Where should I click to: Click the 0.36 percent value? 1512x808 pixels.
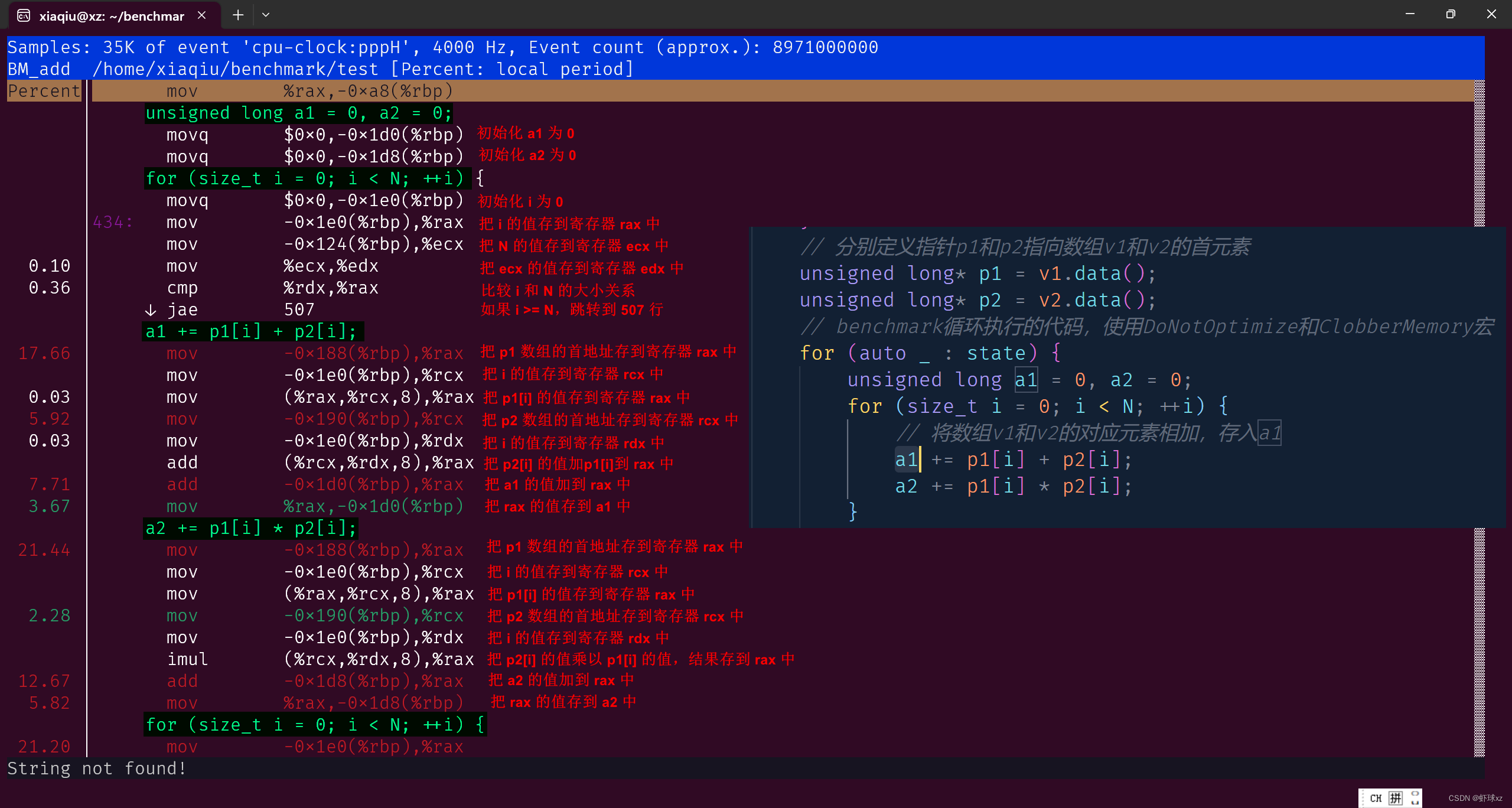[50, 288]
